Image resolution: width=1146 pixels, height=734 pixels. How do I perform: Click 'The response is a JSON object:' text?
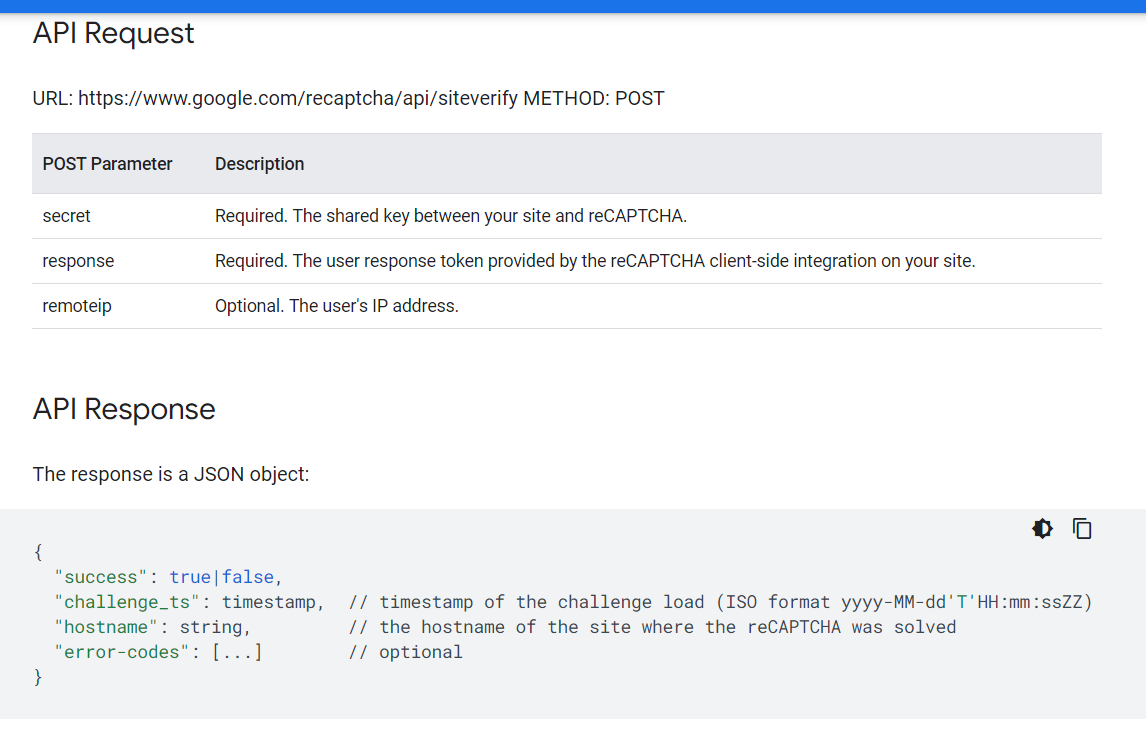[171, 474]
